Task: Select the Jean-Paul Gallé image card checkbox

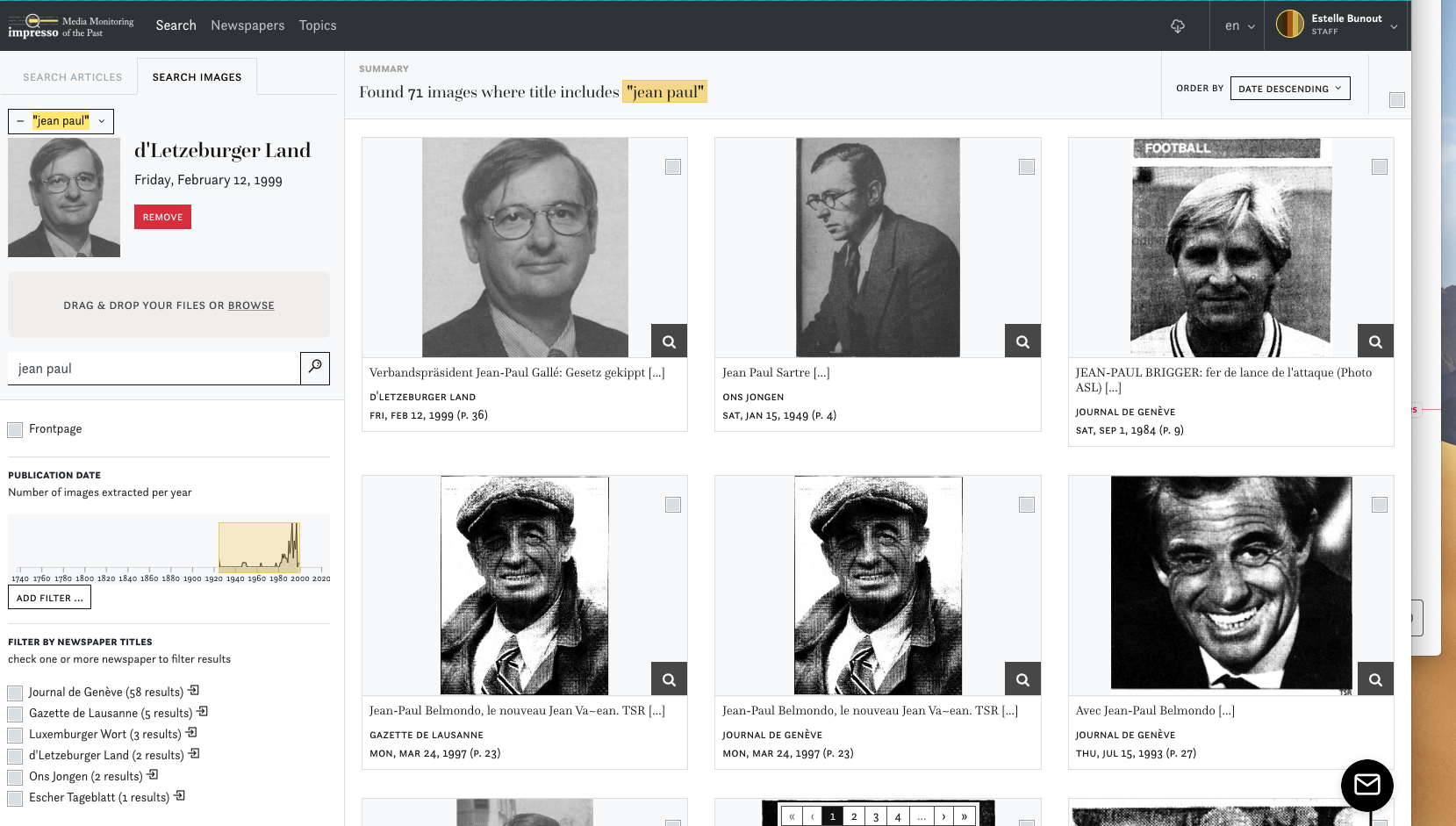Action: coord(673,166)
